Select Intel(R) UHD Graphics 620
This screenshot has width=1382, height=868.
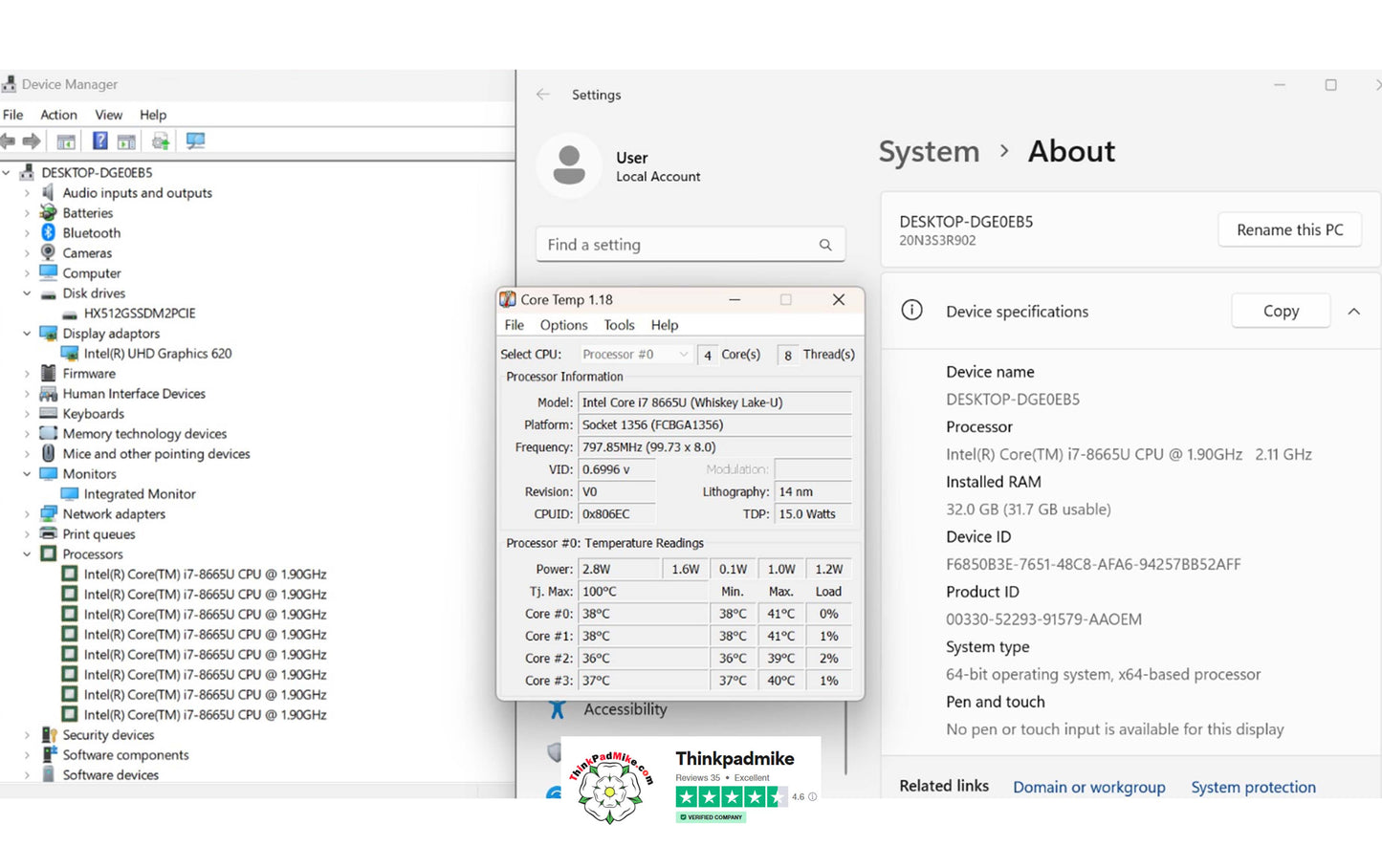(158, 353)
